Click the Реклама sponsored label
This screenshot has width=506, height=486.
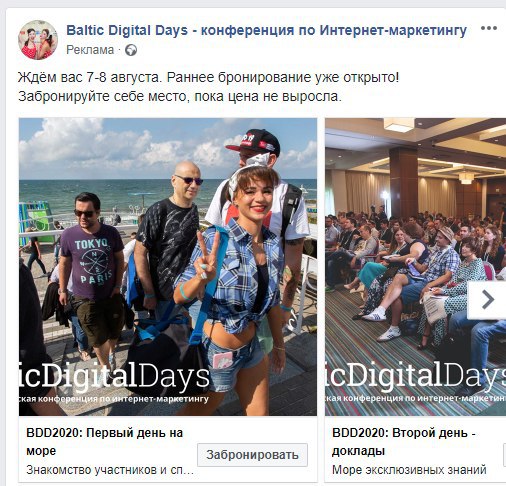(x=90, y=50)
